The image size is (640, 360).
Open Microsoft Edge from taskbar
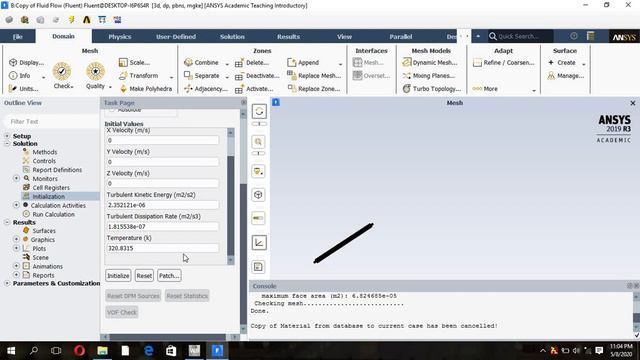149,351
